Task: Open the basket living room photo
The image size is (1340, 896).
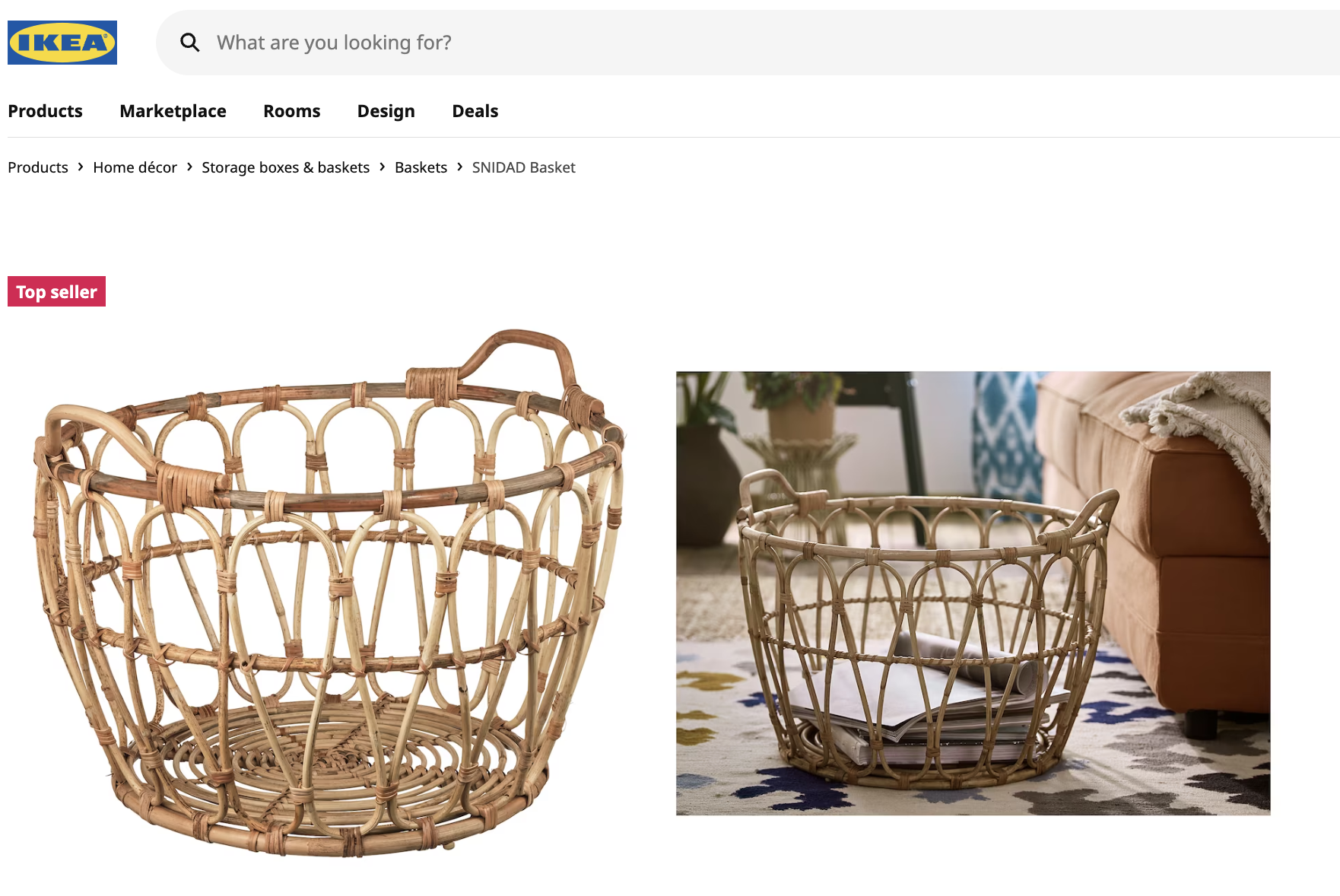Action: pyautogui.click(x=973, y=593)
